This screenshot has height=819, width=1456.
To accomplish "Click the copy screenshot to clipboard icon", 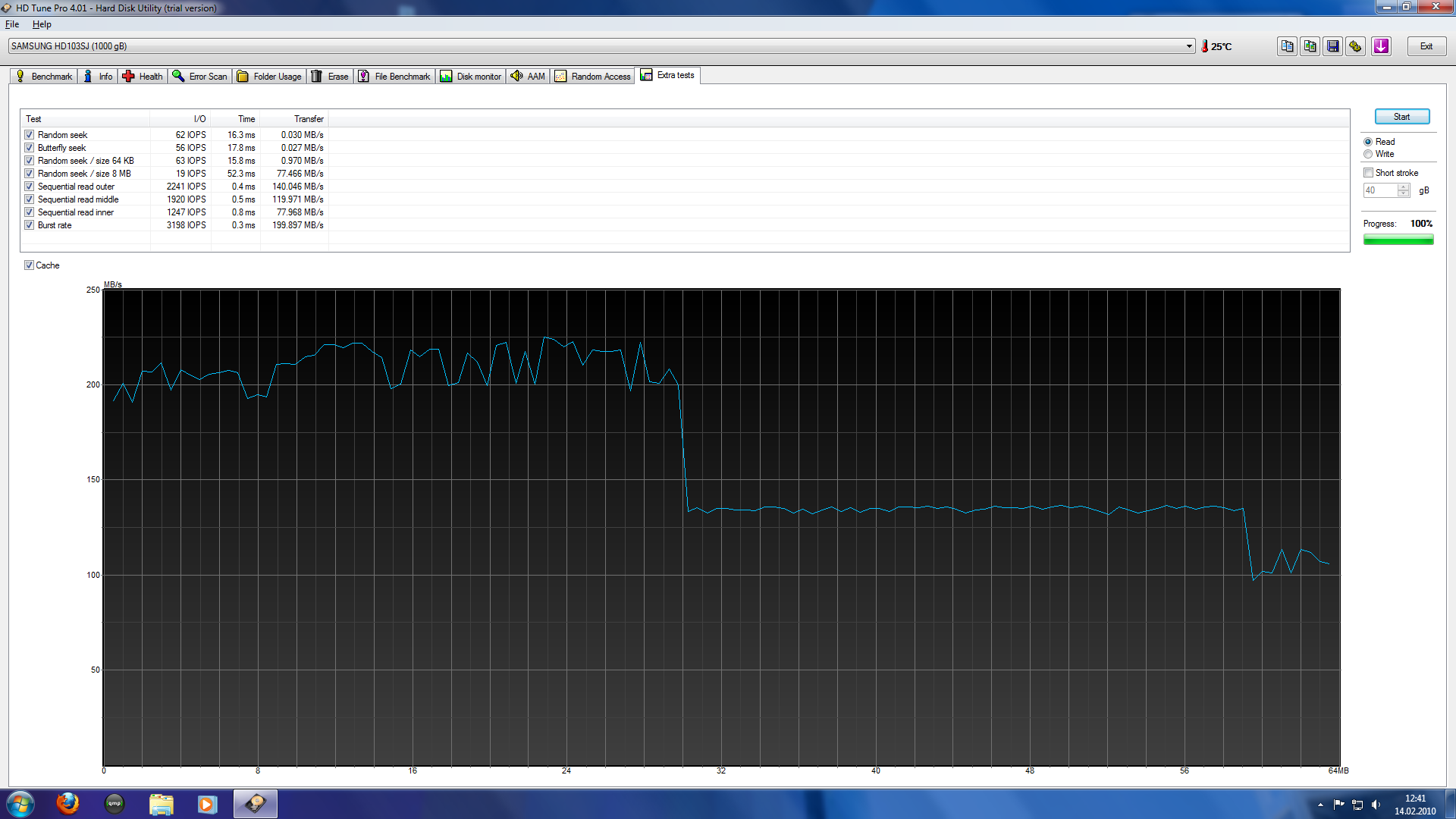I will point(1310,46).
